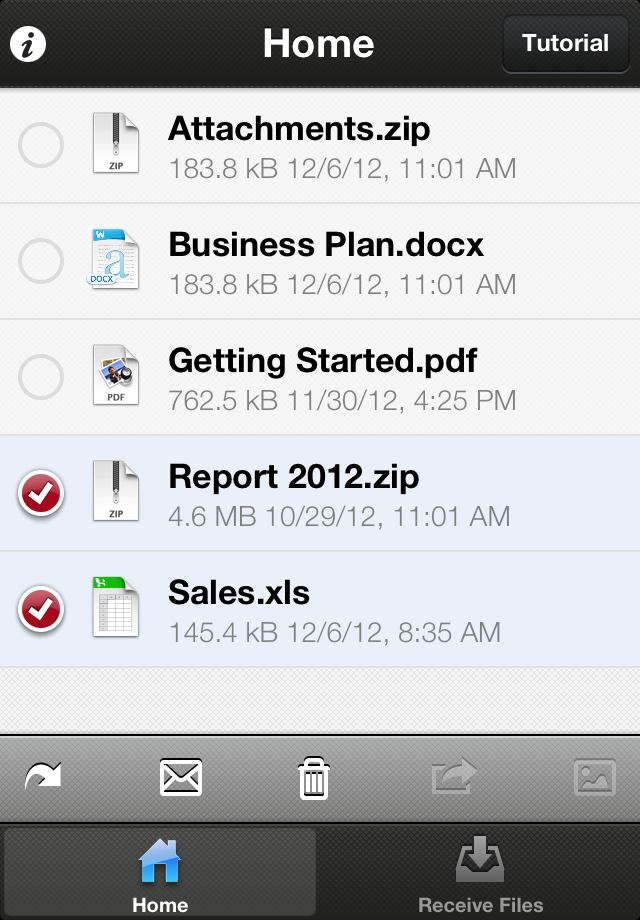Select the Business Plan.docx checkbox circle
The height and width of the screenshot is (920, 640).
[40, 261]
